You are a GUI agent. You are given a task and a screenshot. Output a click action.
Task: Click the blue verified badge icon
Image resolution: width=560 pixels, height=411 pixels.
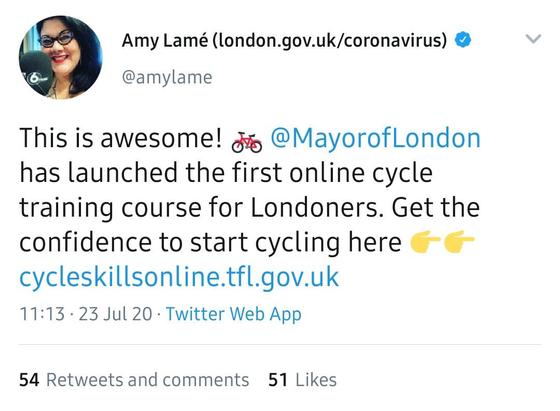pos(462,40)
